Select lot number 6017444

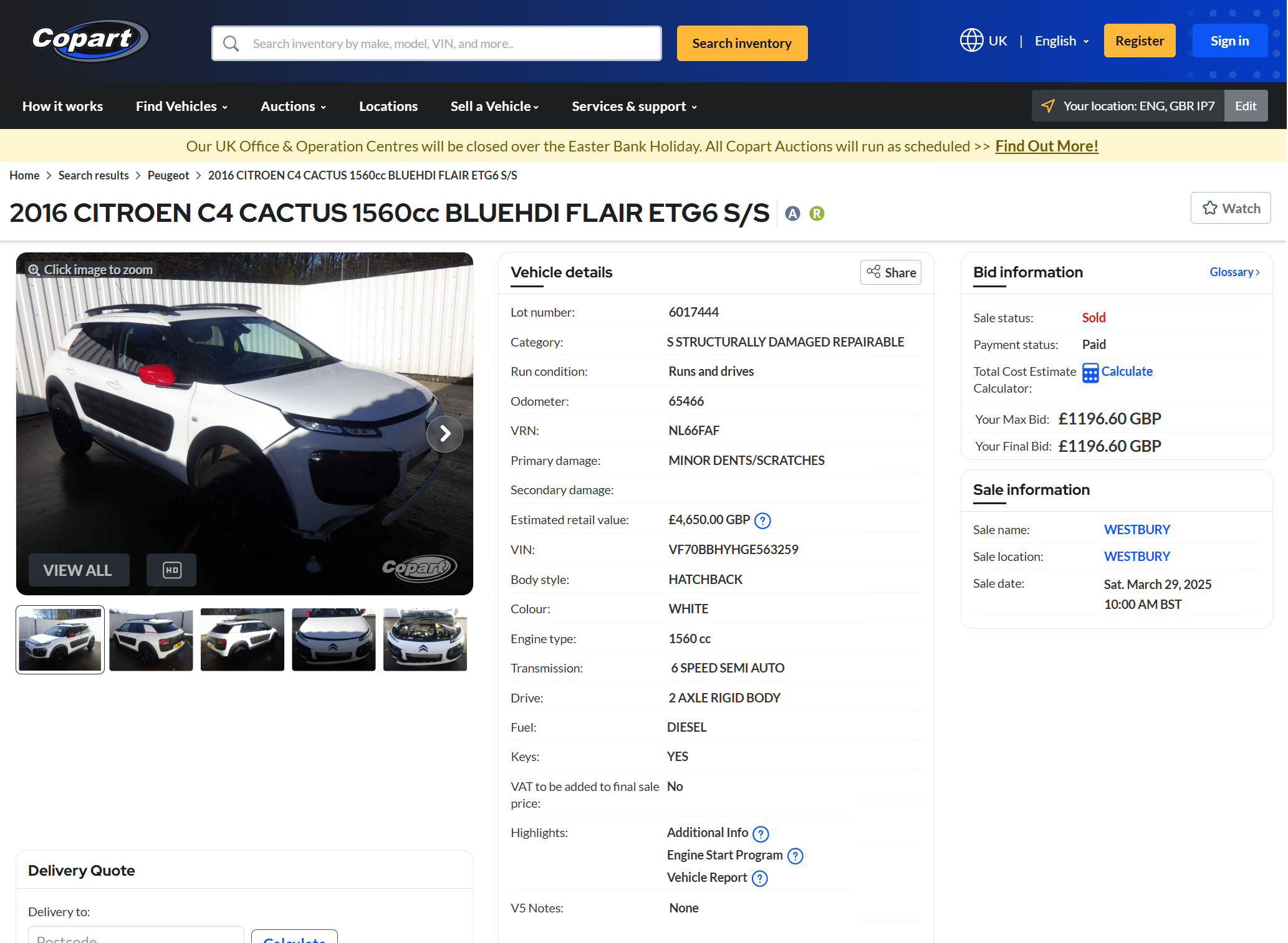pos(693,312)
